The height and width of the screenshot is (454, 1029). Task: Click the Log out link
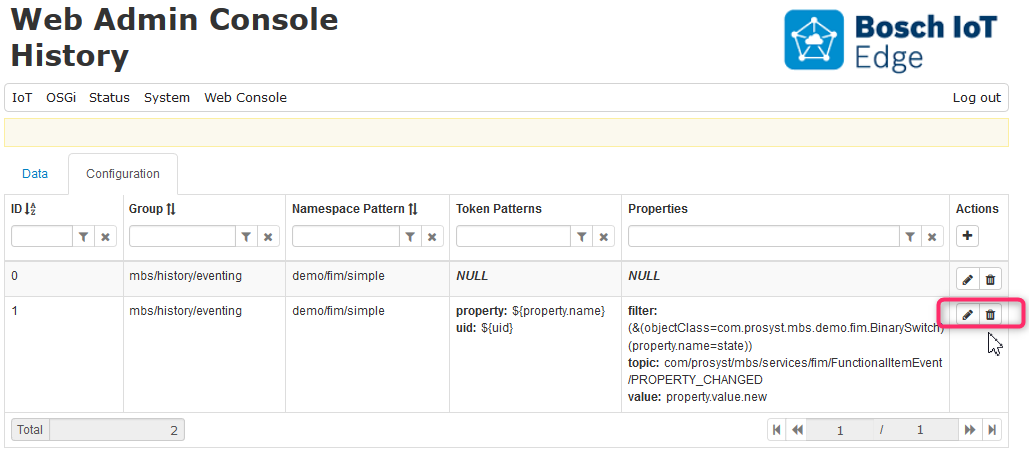click(x=976, y=98)
